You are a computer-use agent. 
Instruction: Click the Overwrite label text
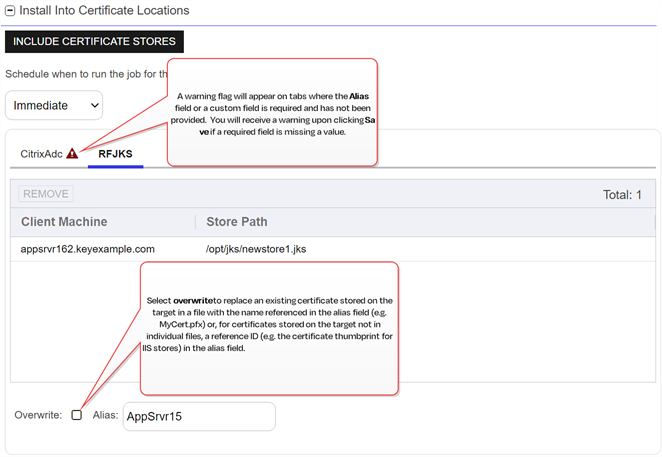[x=38, y=415]
